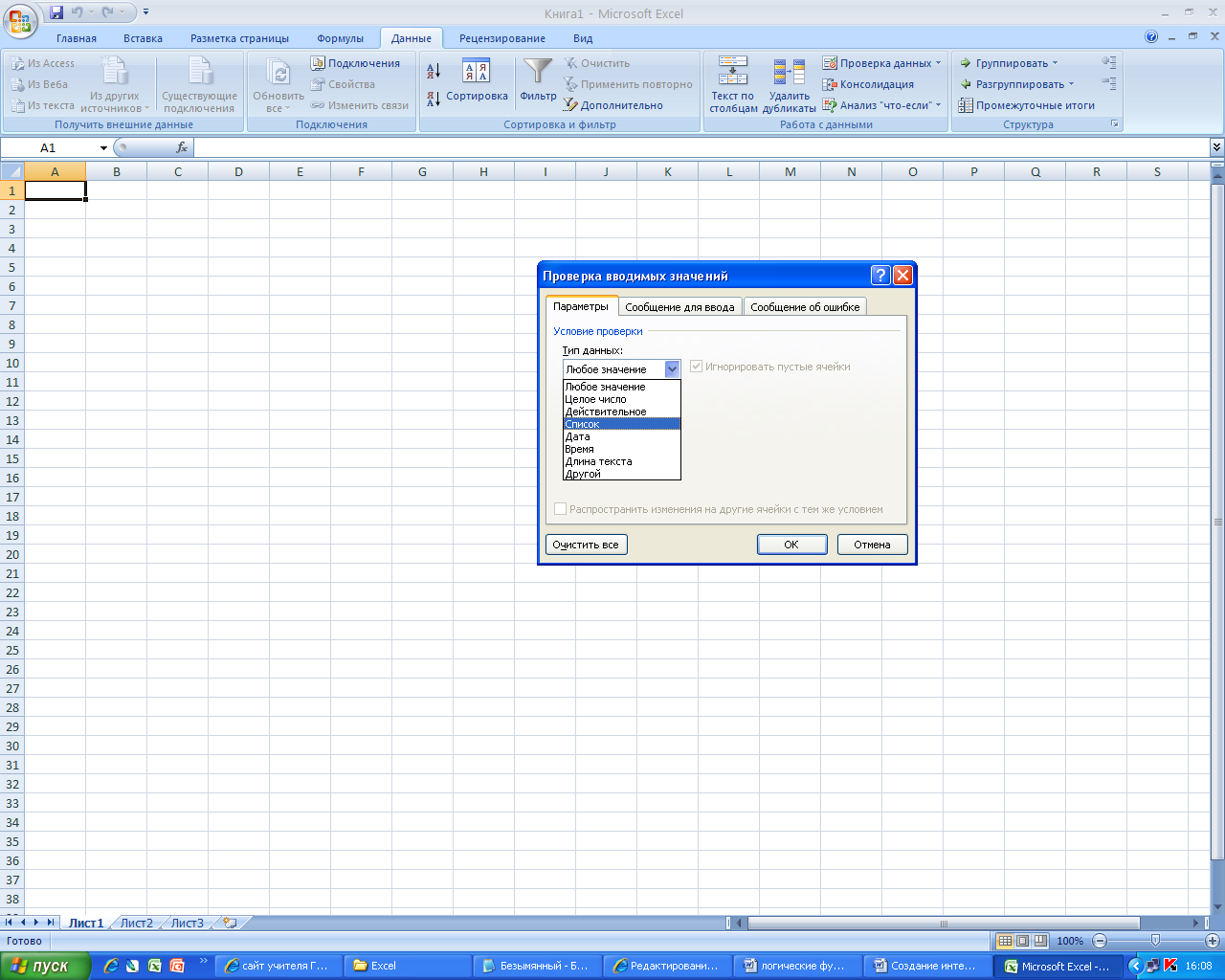Click the blue Excel help question icon
The image size is (1225, 980).
1151,37
